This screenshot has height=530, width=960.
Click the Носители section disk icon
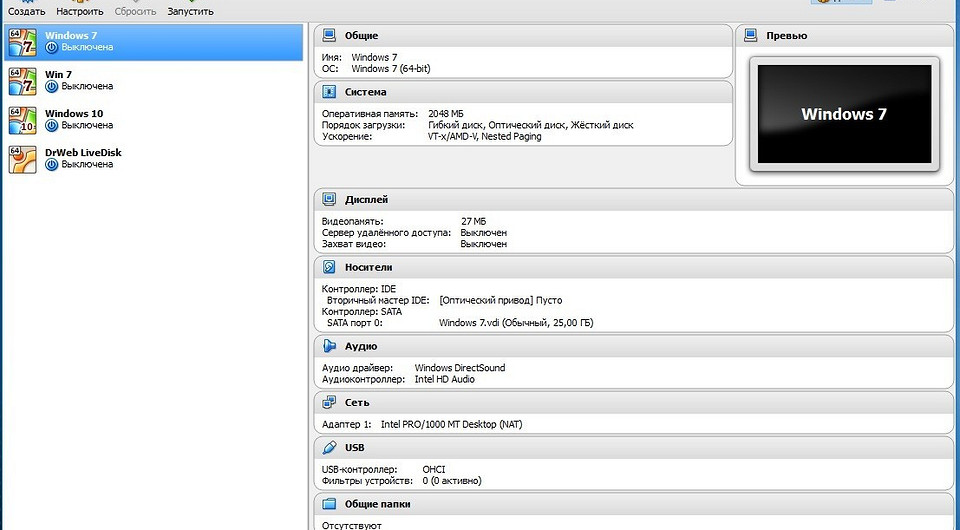point(329,267)
